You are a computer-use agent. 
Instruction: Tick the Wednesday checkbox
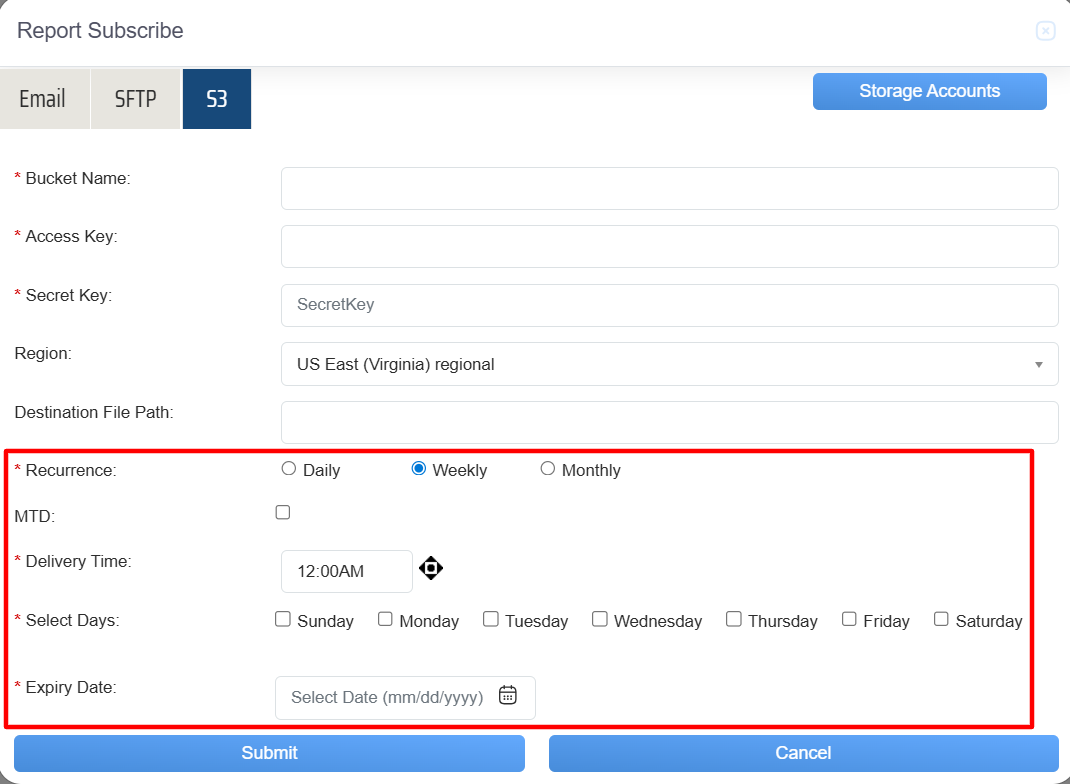[x=600, y=620]
